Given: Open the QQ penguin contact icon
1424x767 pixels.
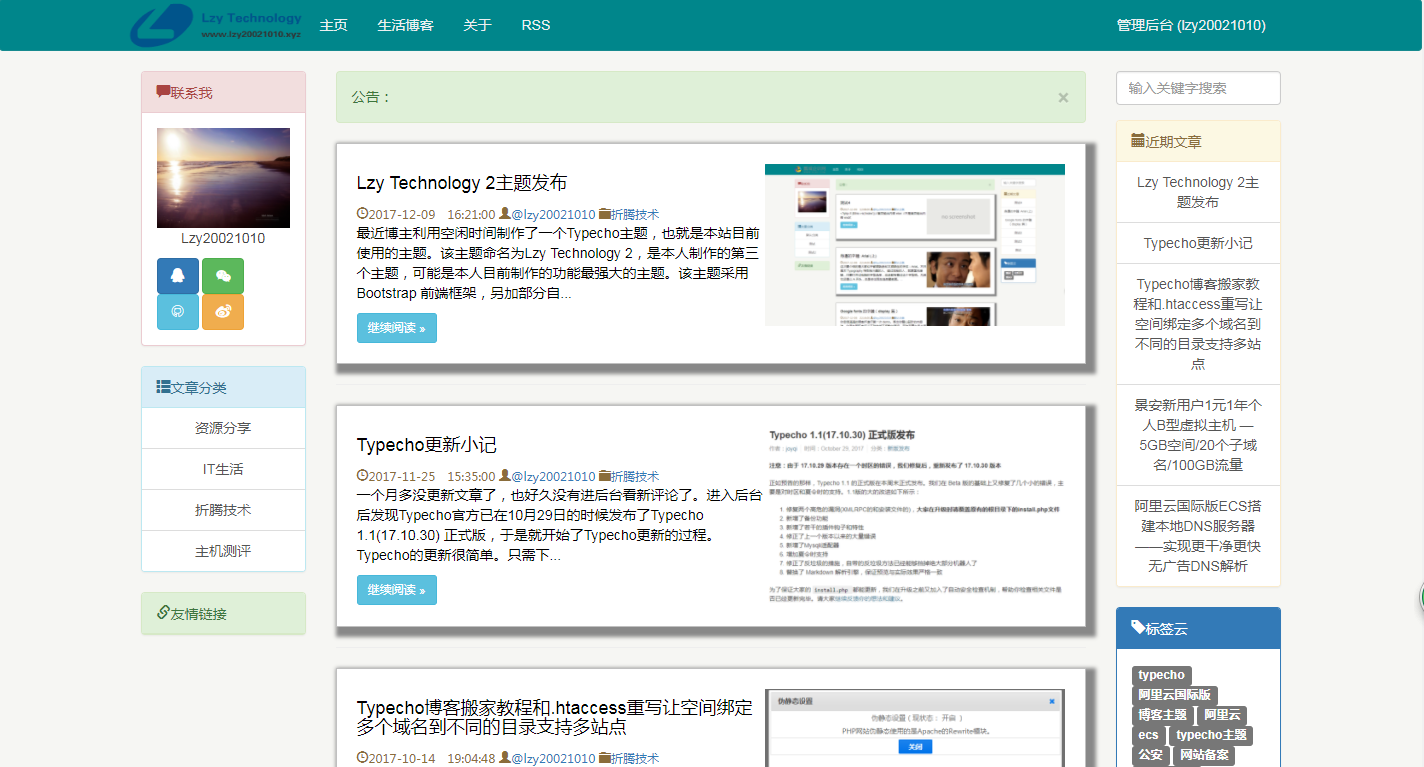Looking at the screenshot, I should (x=178, y=276).
